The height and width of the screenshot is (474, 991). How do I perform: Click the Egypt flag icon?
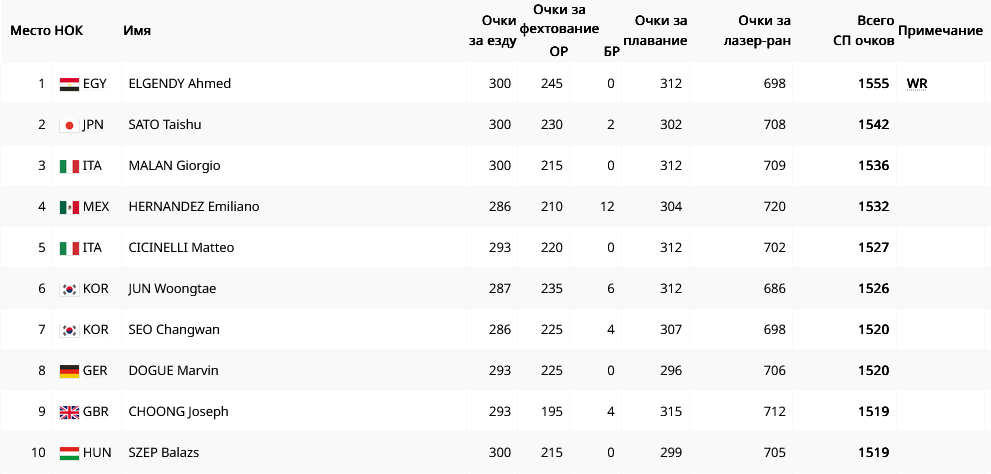[69, 84]
